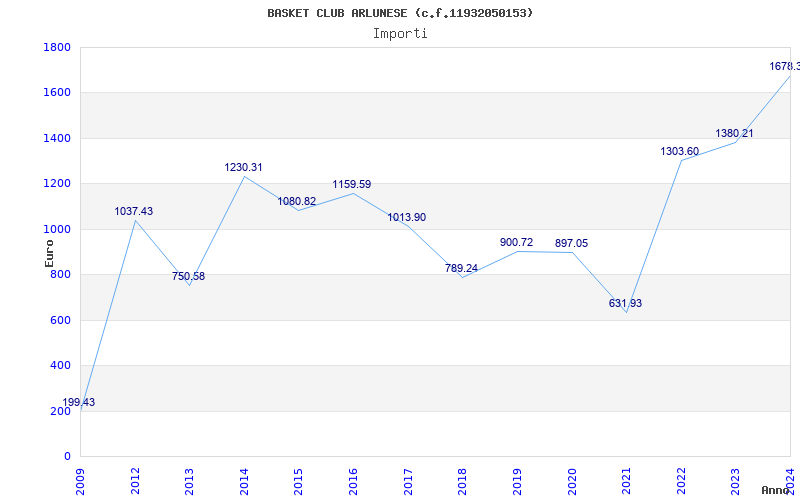Select the 199.43 data label
This screenshot has width=800, height=500.
pyautogui.click(x=79, y=402)
